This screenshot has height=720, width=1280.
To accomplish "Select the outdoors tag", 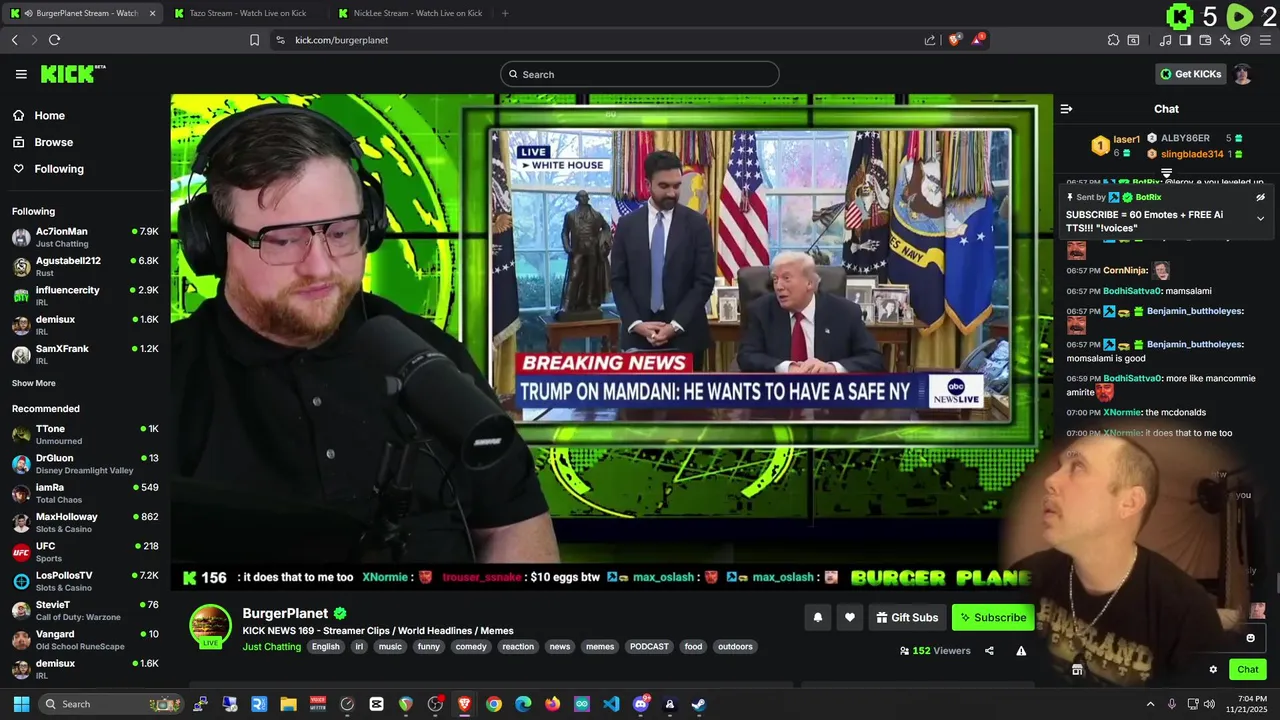I will coord(735,647).
